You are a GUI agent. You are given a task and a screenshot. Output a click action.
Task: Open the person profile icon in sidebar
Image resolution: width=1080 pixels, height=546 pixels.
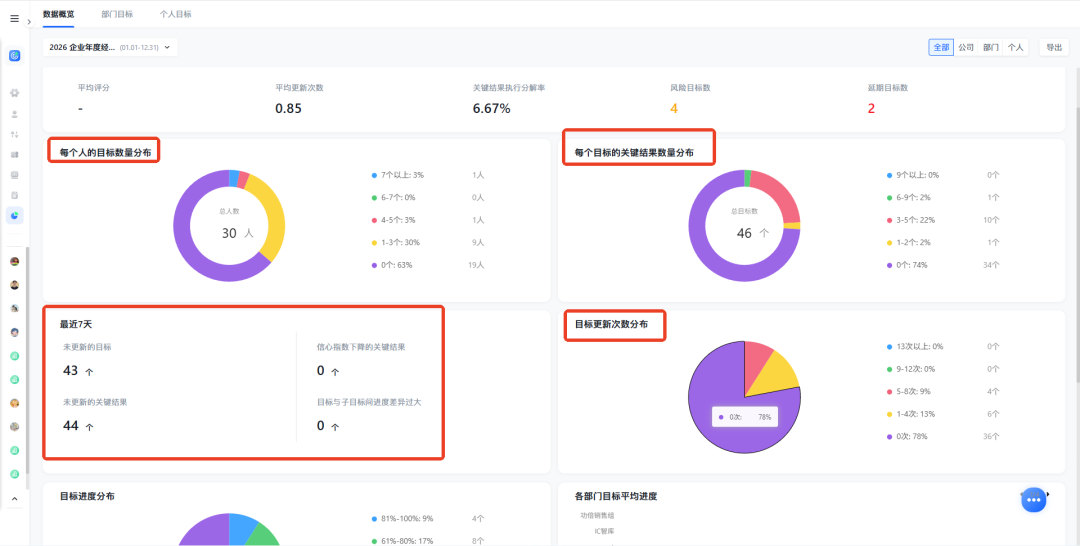coord(14,114)
